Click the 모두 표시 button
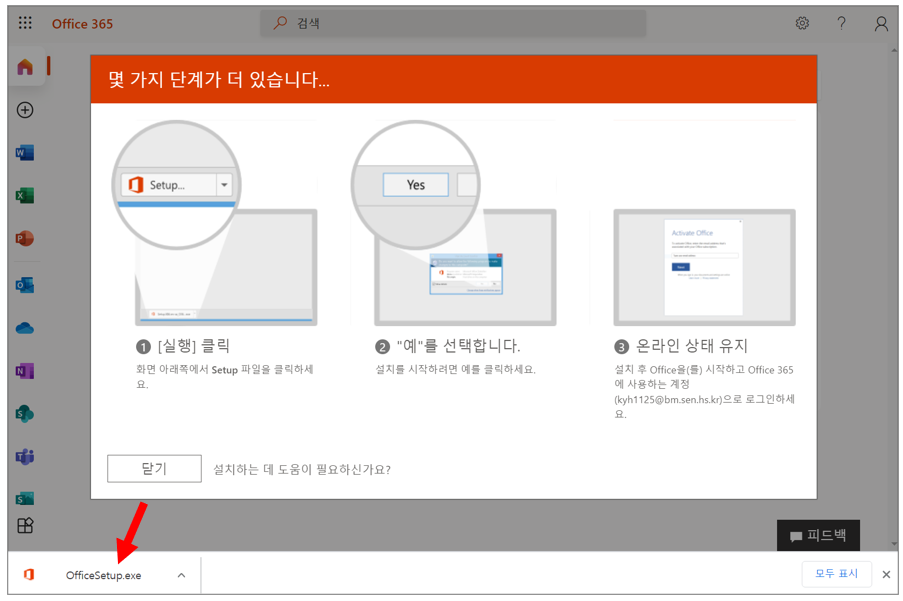 click(836, 573)
